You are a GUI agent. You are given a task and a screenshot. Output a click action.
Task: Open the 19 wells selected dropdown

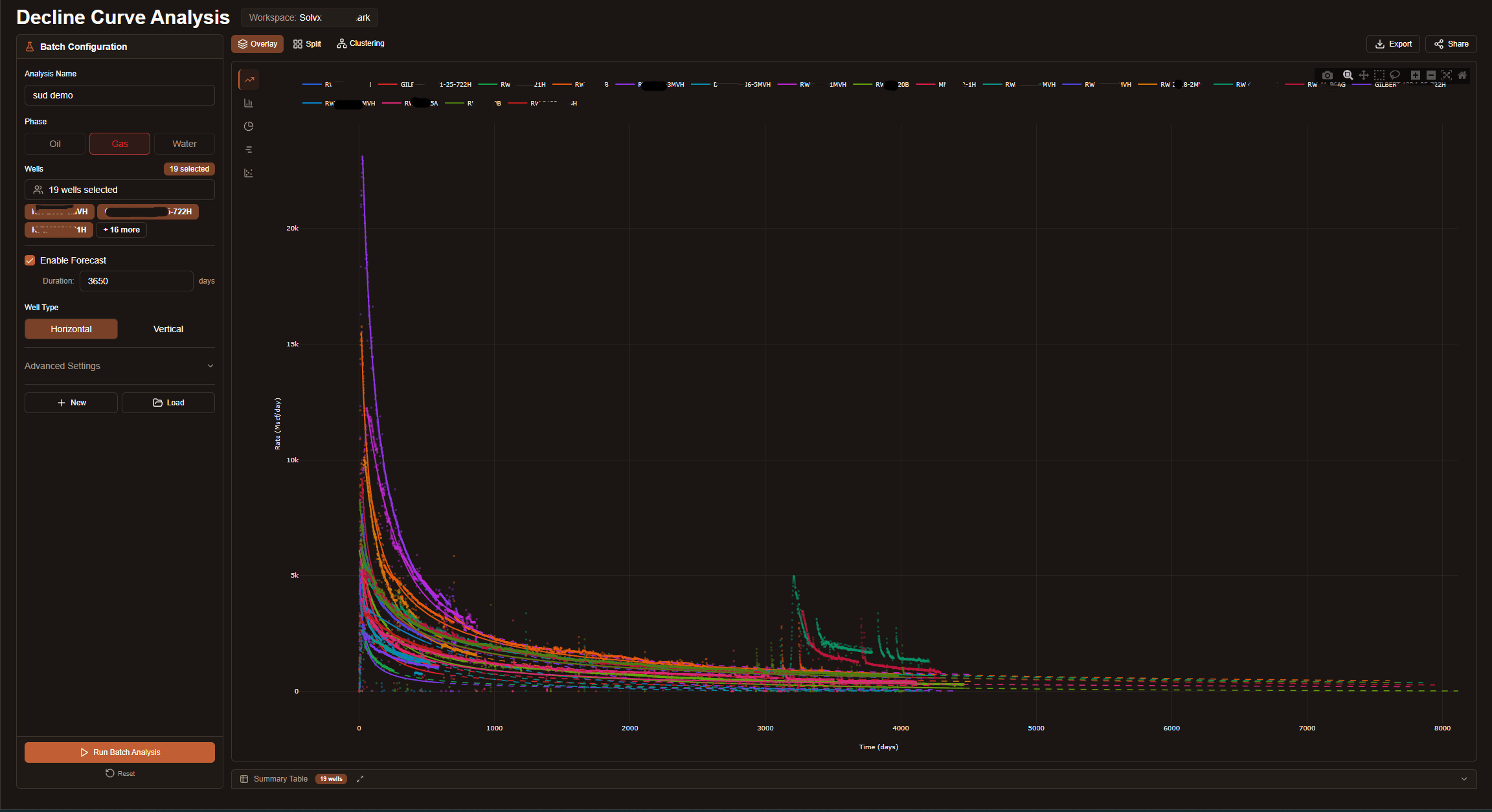120,190
